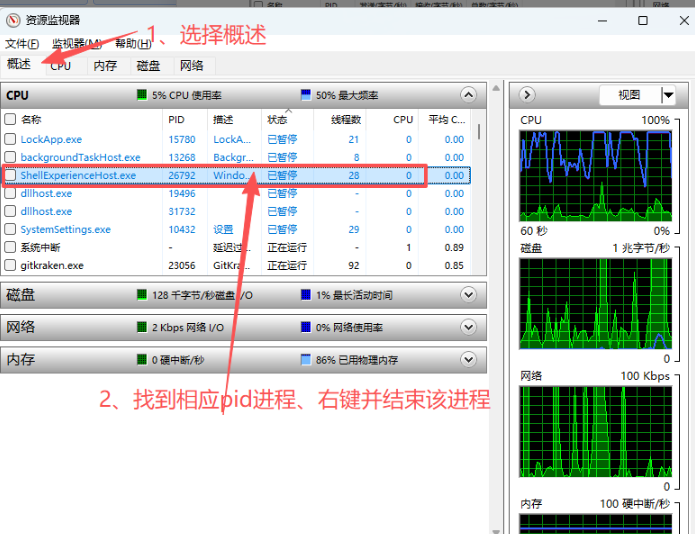Click the green CPU 使用率 indicator square
This screenshot has height=534, width=695.
pos(141,94)
